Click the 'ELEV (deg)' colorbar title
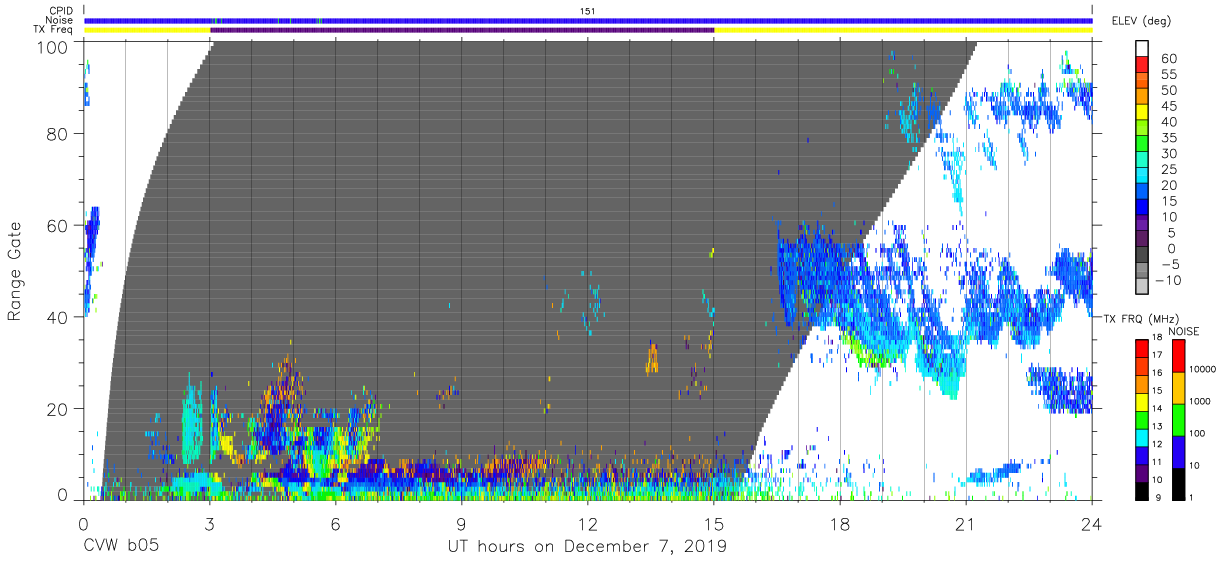Viewport: 1228px width, 567px height. point(1141,20)
